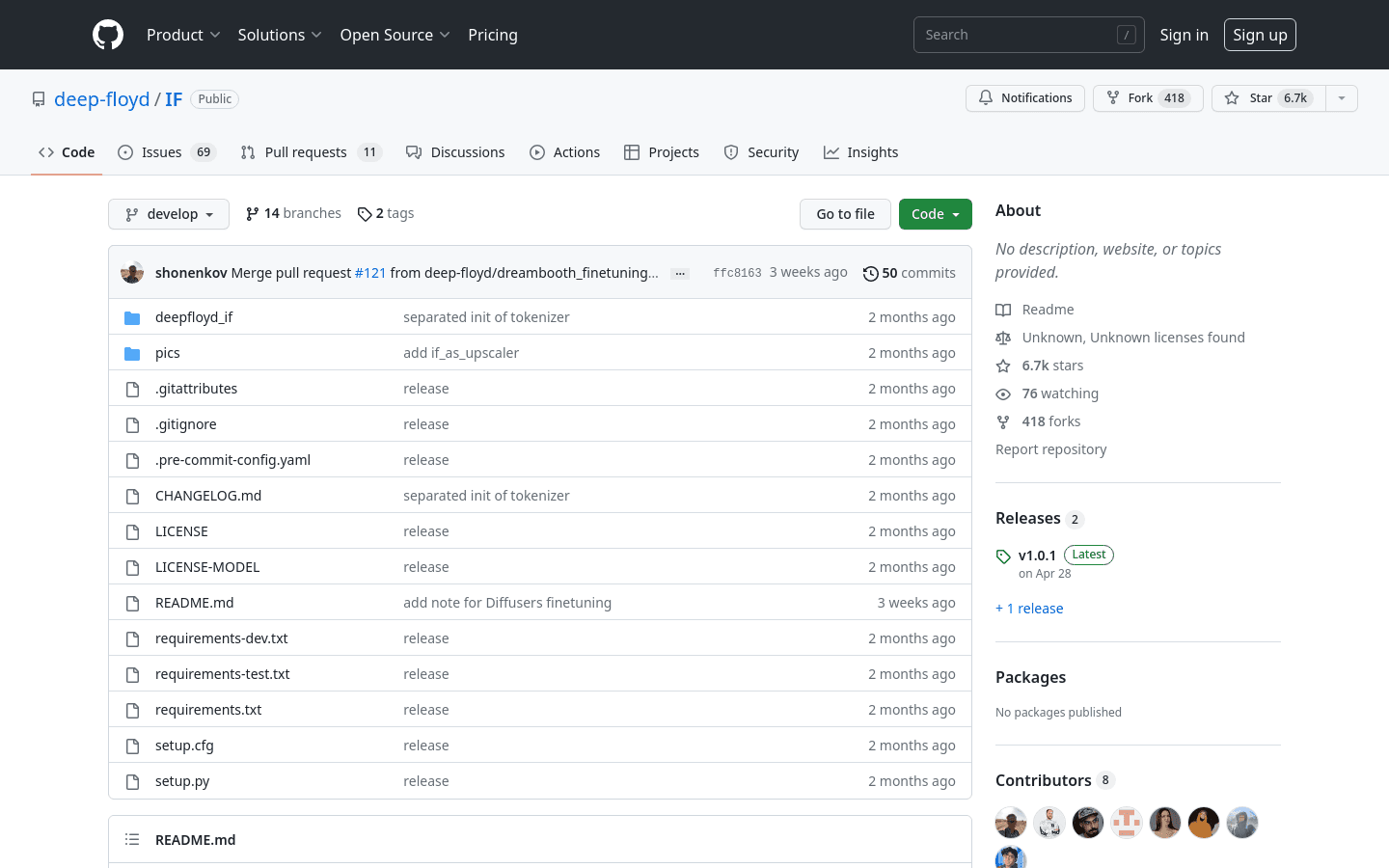Open the develop branch selector
Image resolution: width=1389 pixels, height=868 pixels.
point(169,214)
